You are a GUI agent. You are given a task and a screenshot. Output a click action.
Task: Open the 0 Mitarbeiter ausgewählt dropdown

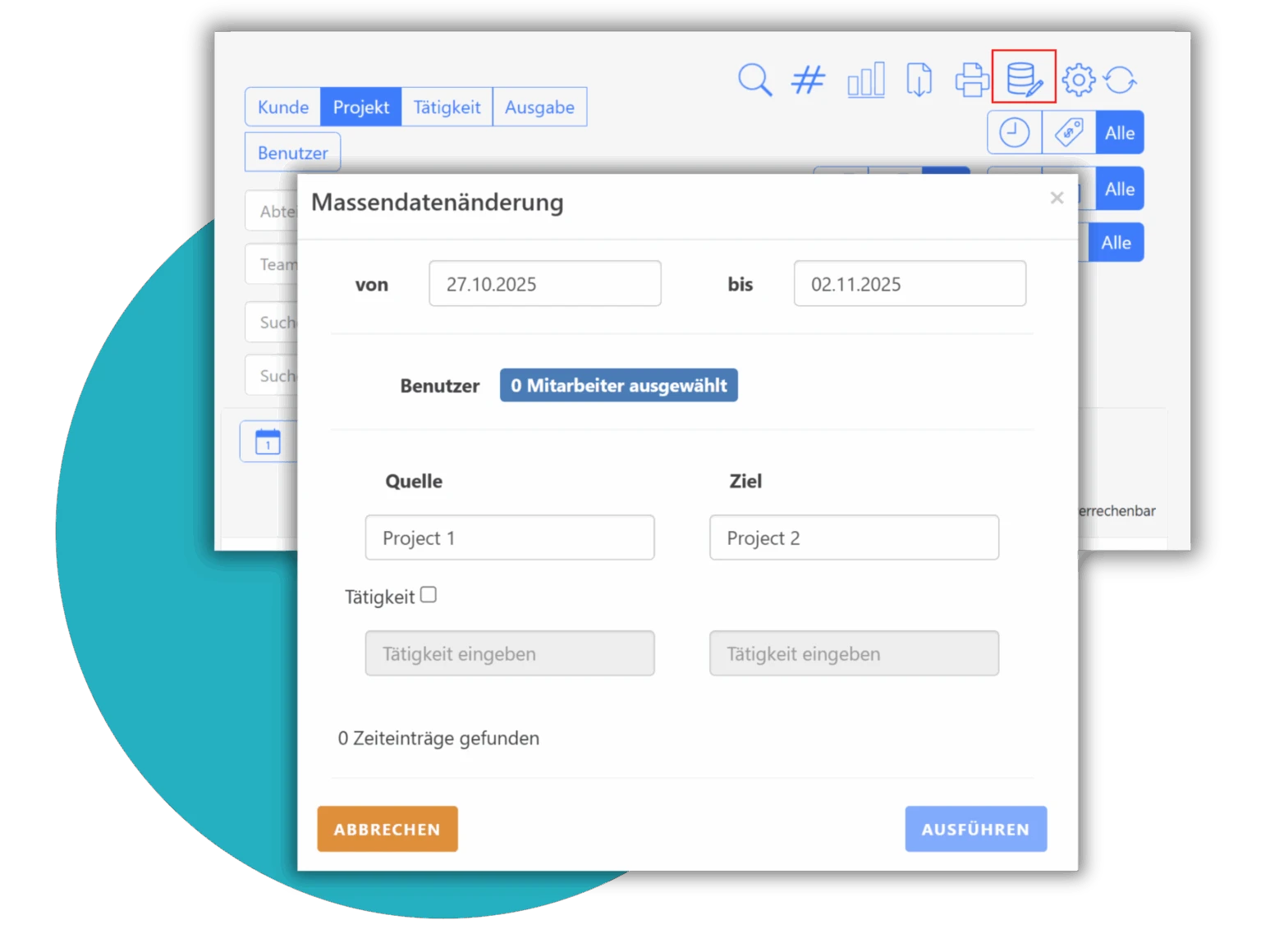coord(618,386)
